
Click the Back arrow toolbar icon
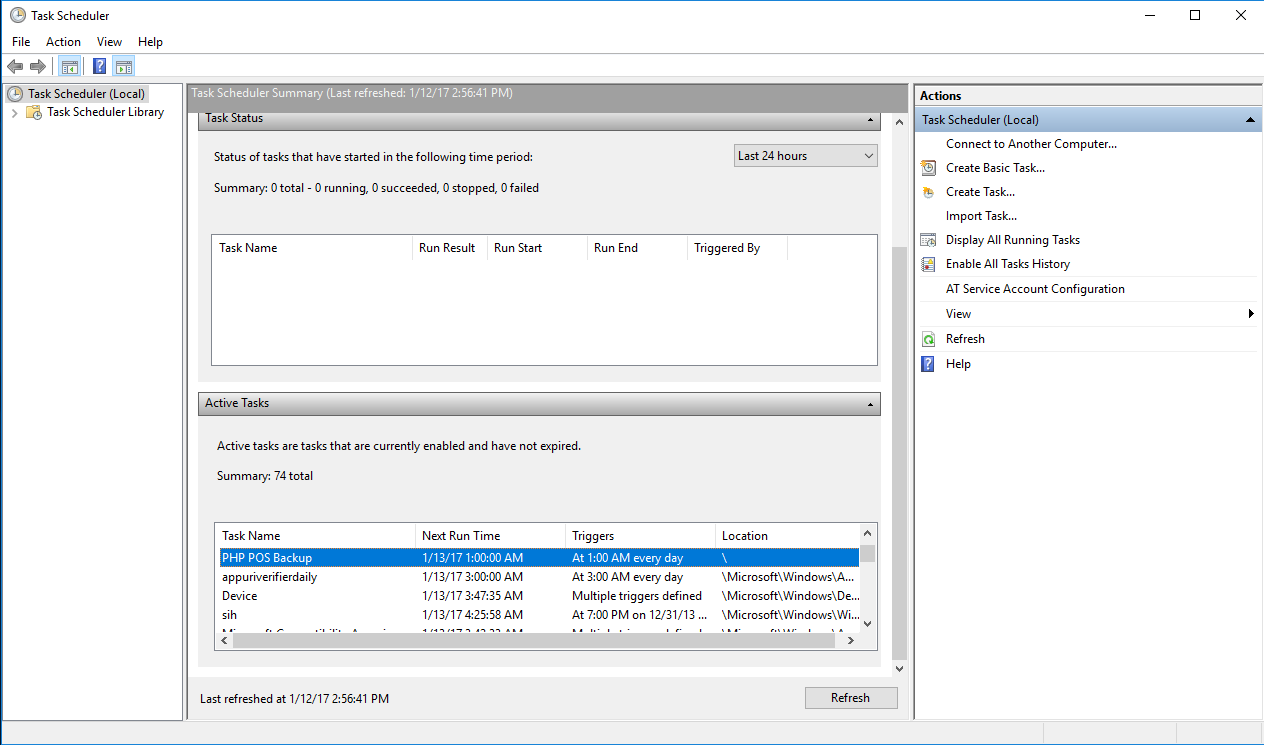pyautogui.click(x=15, y=67)
